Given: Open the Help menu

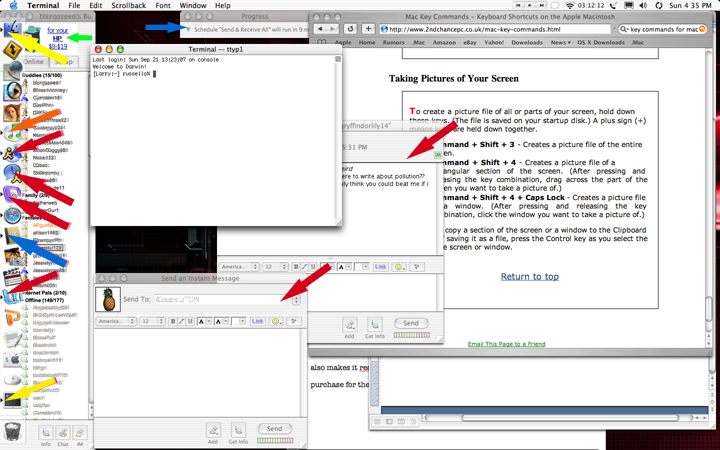Looking at the screenshot, I should point(222,6).
